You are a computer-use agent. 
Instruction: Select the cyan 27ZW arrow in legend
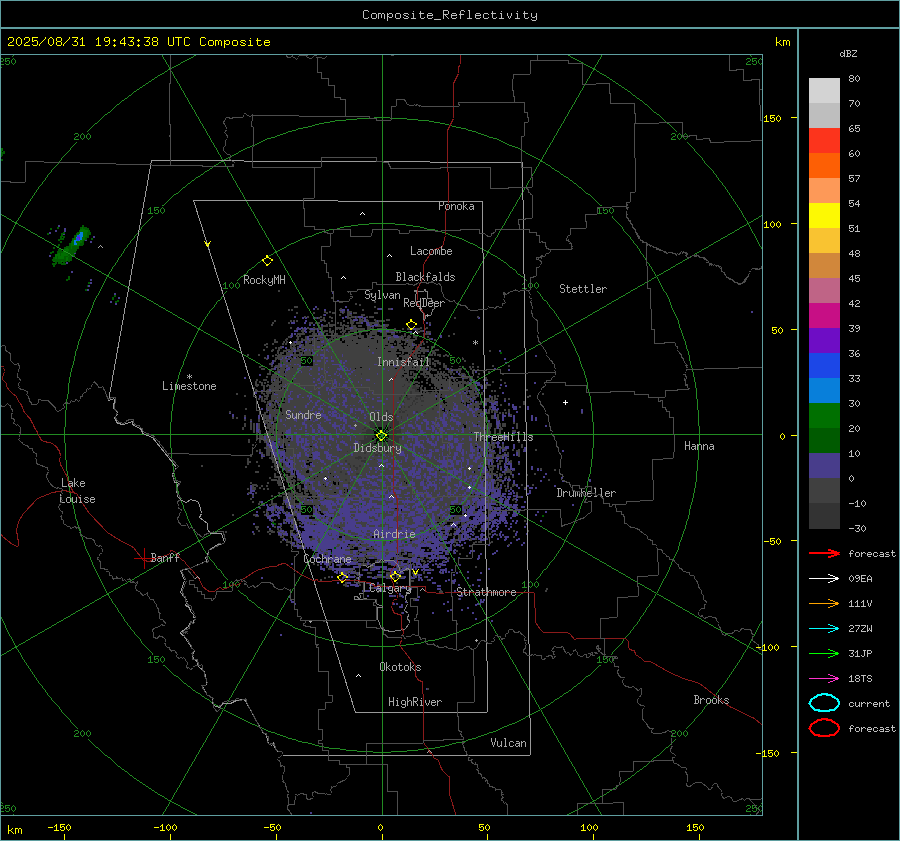824,629
